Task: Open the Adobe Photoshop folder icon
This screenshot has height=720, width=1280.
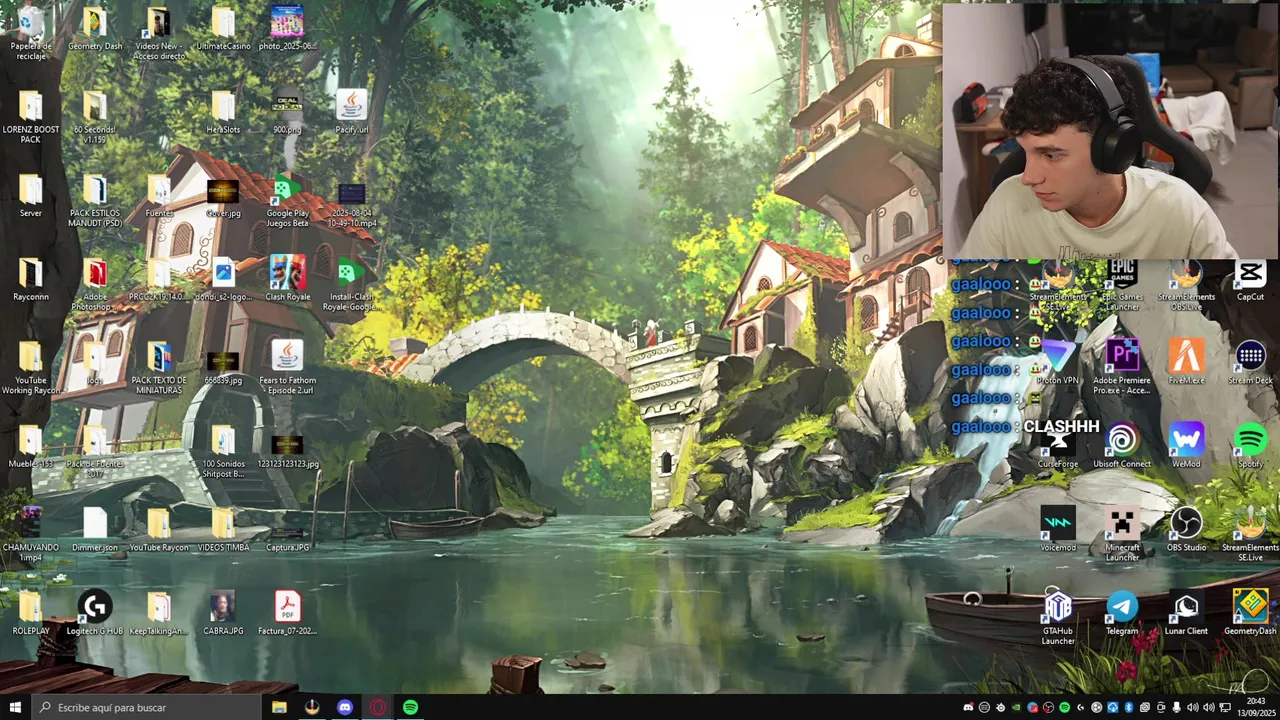Action: coord(95,284)
